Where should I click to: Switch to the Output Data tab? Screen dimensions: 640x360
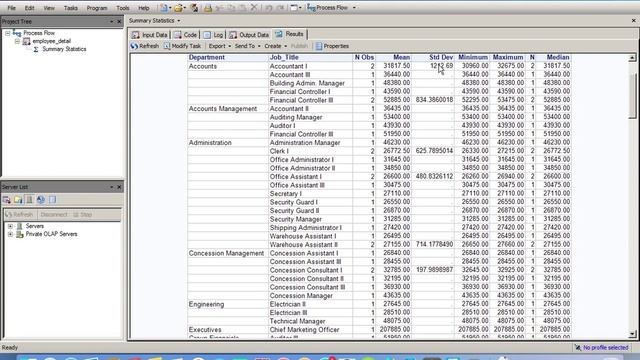click(249, 35)
